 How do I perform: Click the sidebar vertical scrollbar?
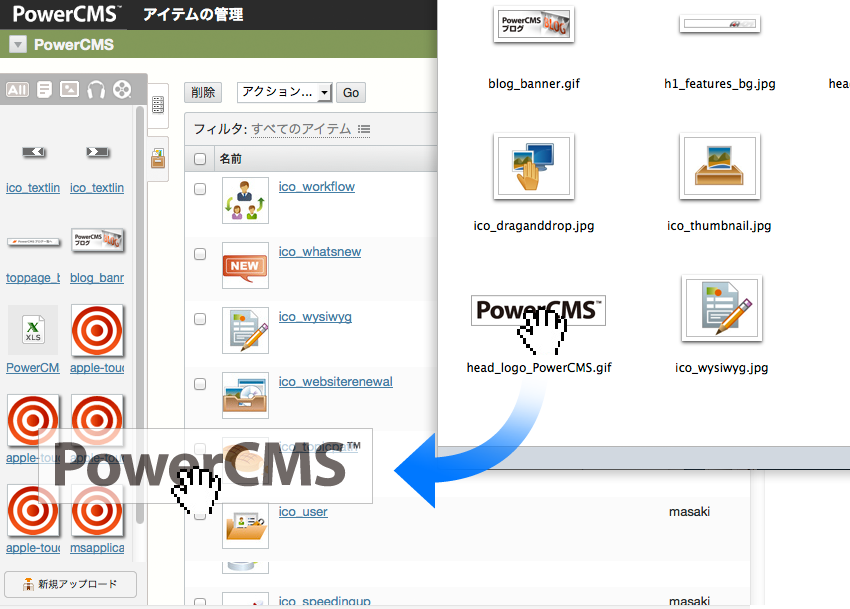point(140,315)
